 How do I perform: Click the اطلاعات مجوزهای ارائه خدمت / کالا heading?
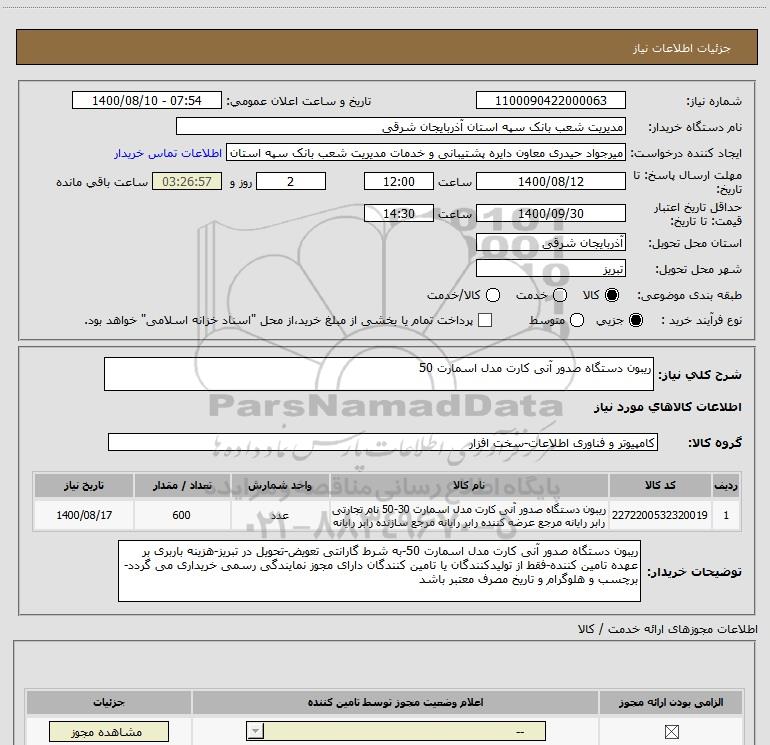click(667, 629)
